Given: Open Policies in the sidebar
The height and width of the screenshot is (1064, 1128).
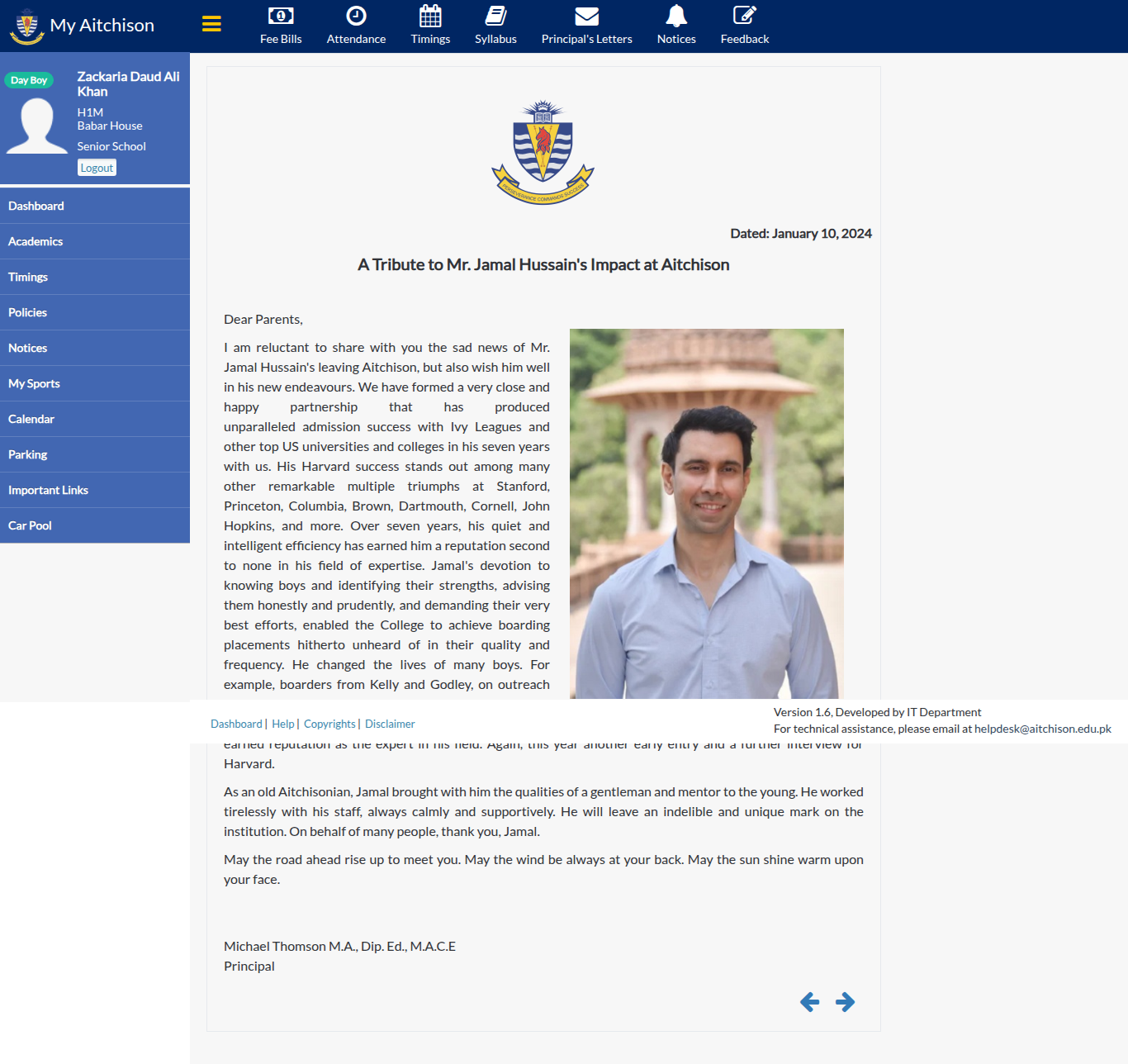Looking at the screenshot, I should [95, 312].
